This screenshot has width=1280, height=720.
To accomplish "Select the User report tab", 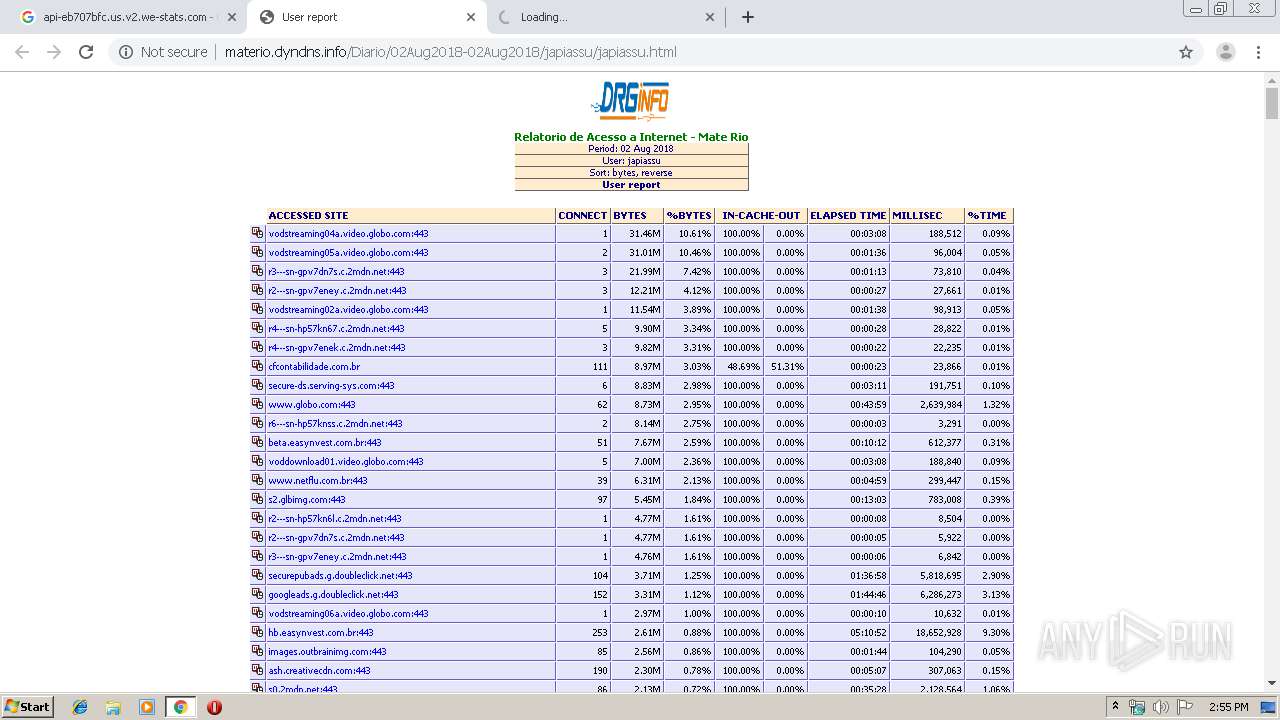I will pos(365,17).
